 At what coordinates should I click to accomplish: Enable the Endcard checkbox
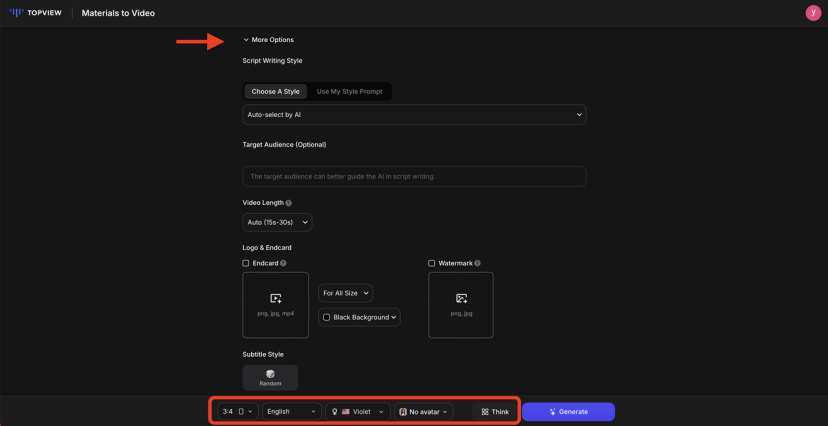pyautogui.click(x=246, y=263)
